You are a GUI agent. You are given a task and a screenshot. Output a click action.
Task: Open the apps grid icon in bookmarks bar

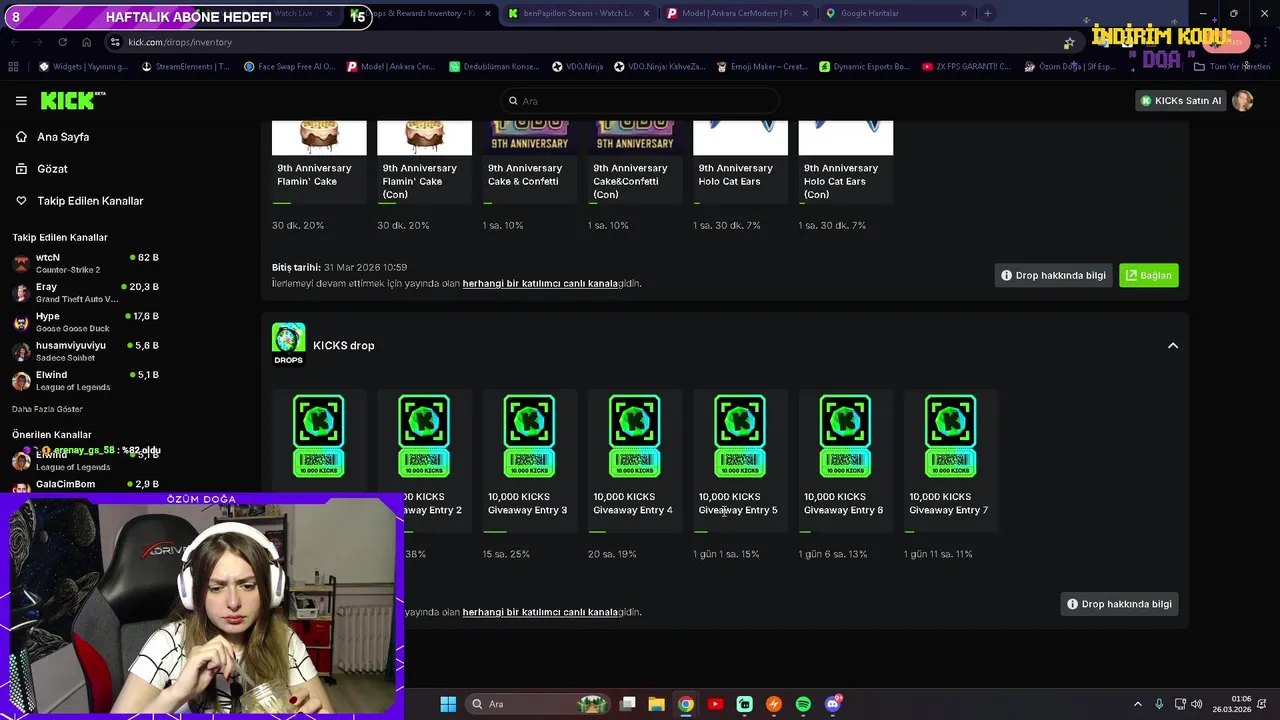[x=13, y=67]
